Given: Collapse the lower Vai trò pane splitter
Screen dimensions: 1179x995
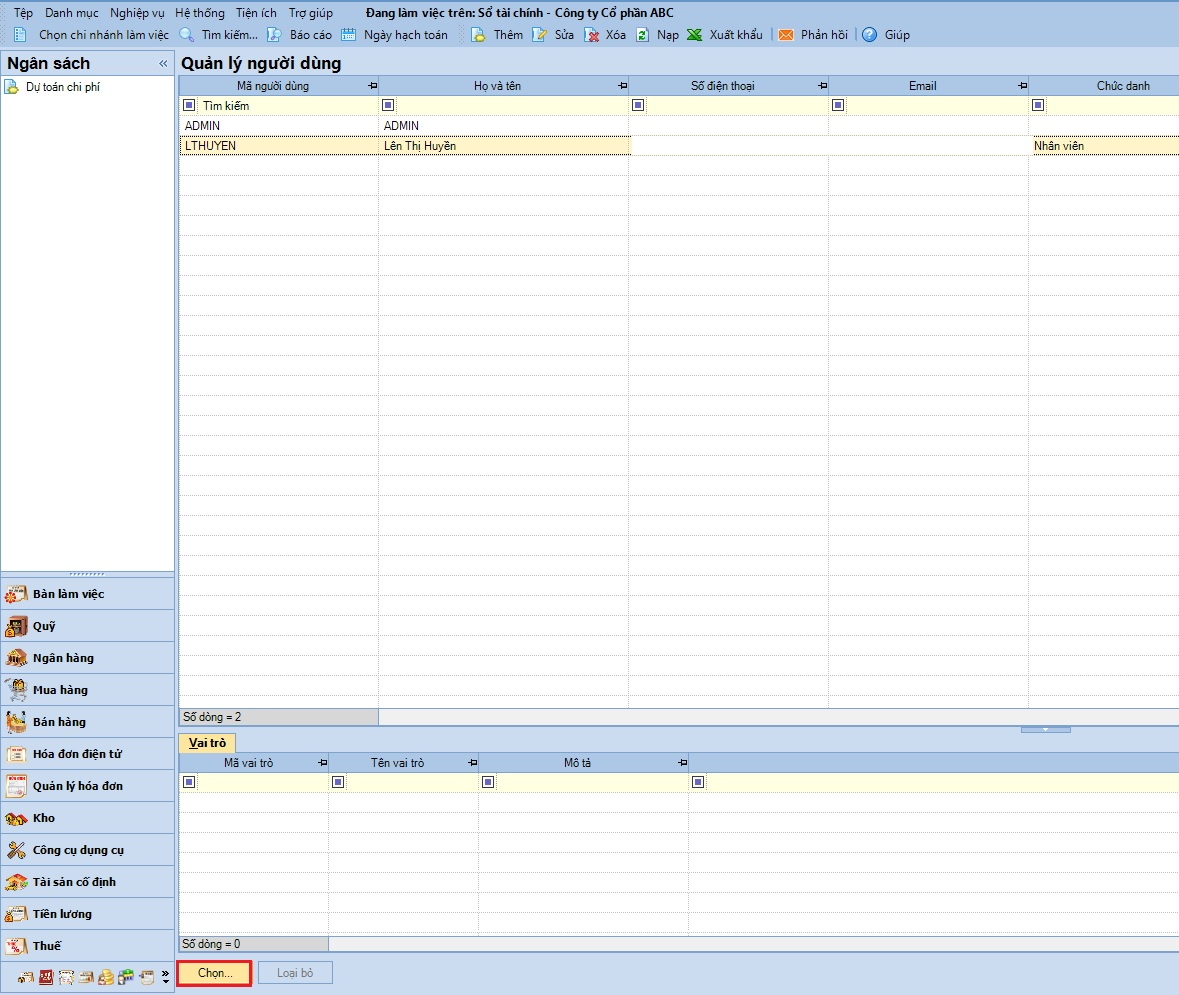Looking at the screenshot, I should (x=1045, y=729).
